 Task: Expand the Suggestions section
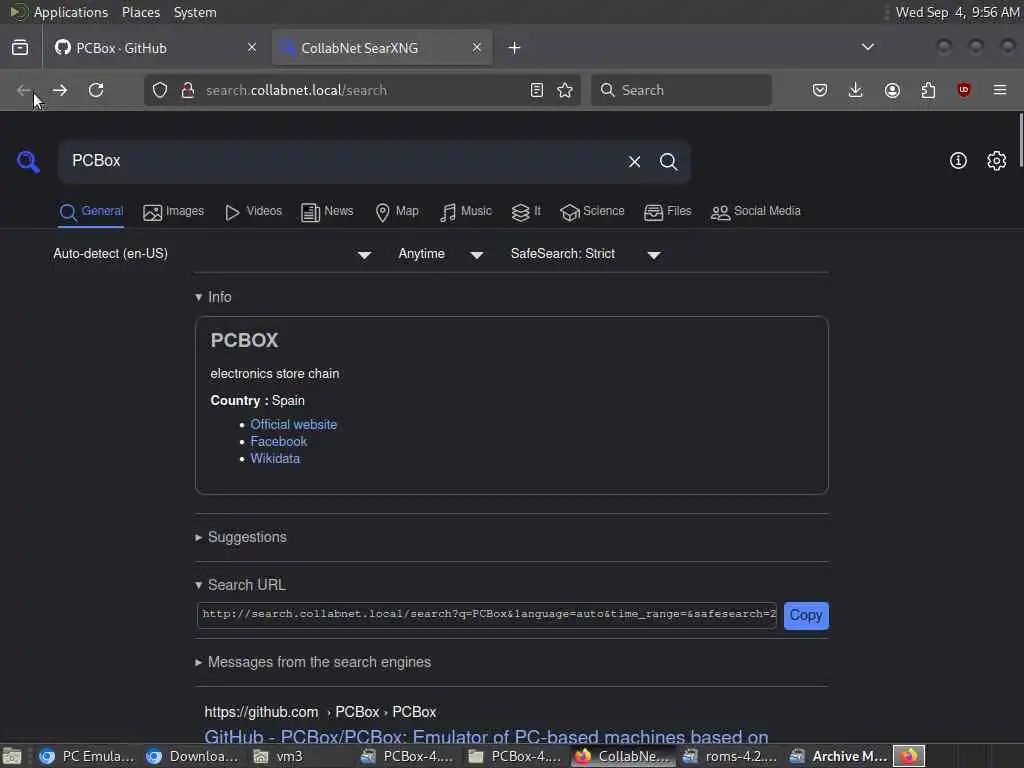click(241, 537)
